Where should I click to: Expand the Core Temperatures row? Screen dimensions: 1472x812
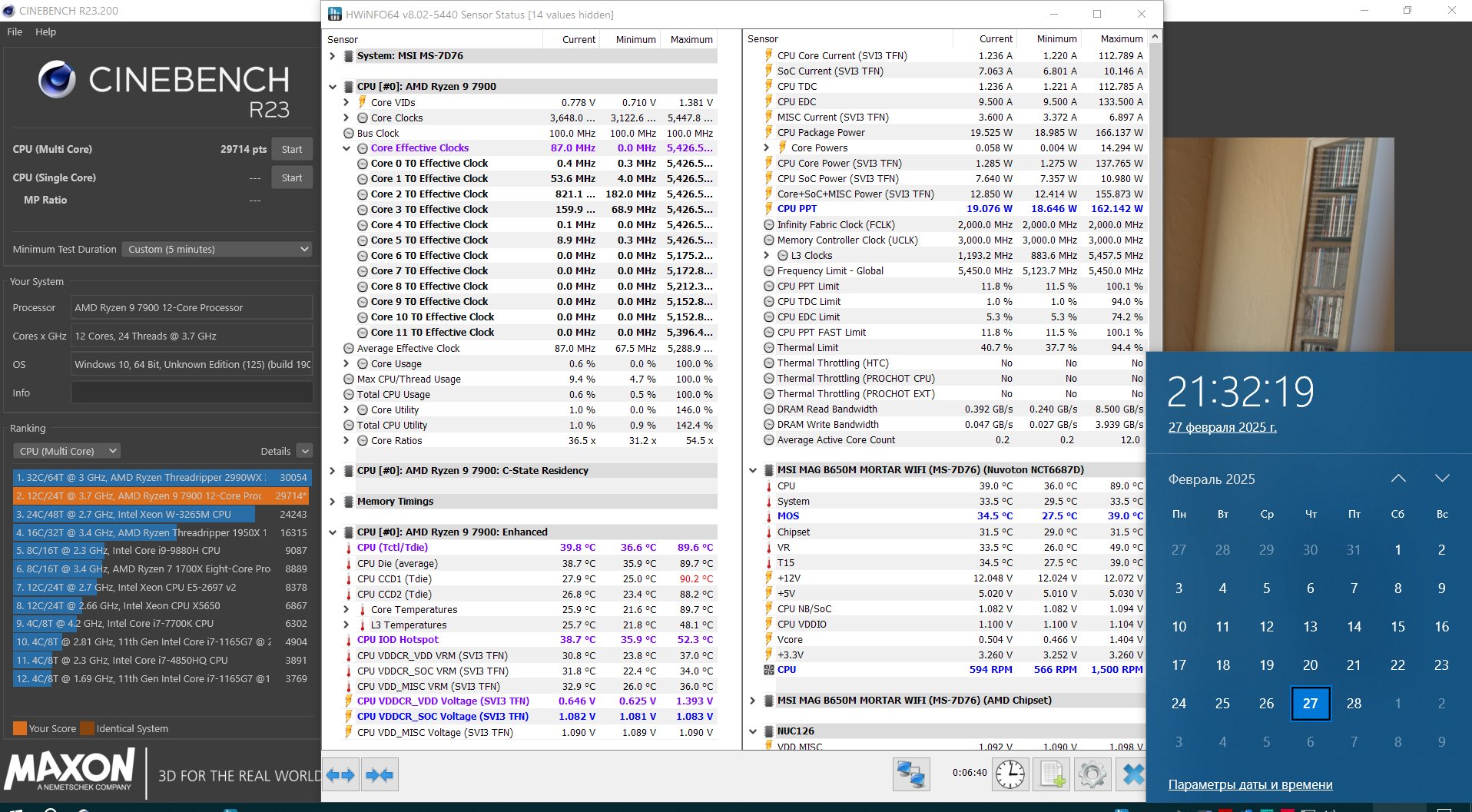click(346, 609)
